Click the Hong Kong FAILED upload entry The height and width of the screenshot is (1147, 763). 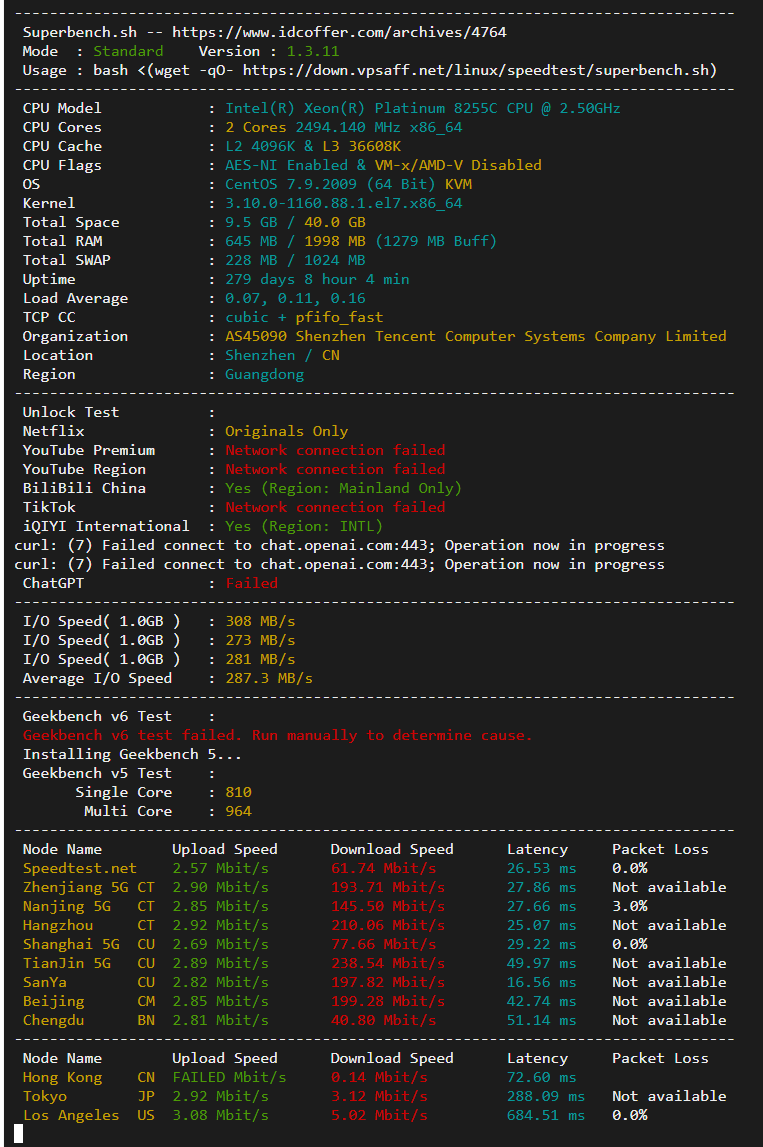coord(229,1077)
